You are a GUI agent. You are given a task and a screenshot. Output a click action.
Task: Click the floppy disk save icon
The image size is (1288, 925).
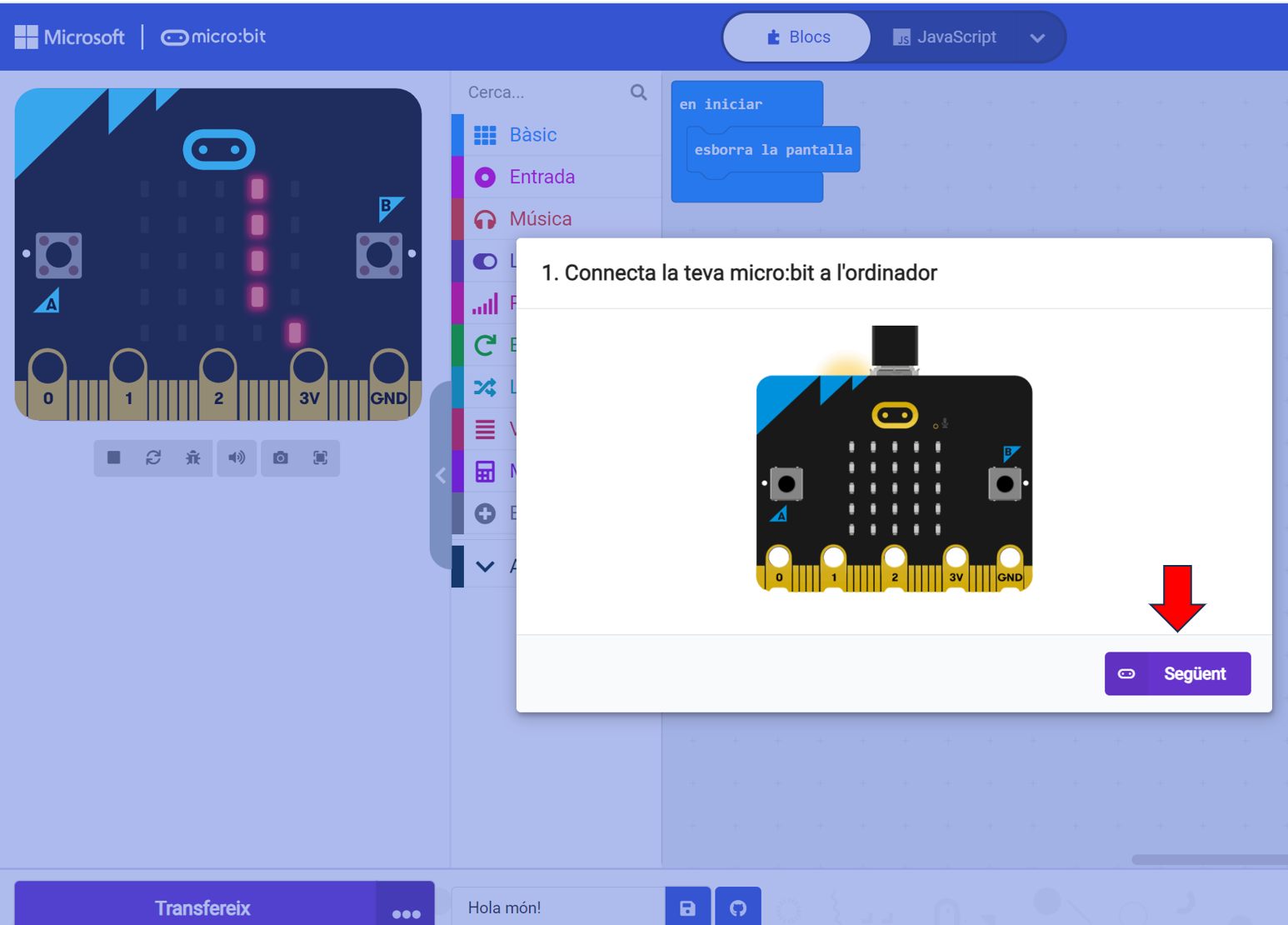pyautogui.click(x=687, y=907)
